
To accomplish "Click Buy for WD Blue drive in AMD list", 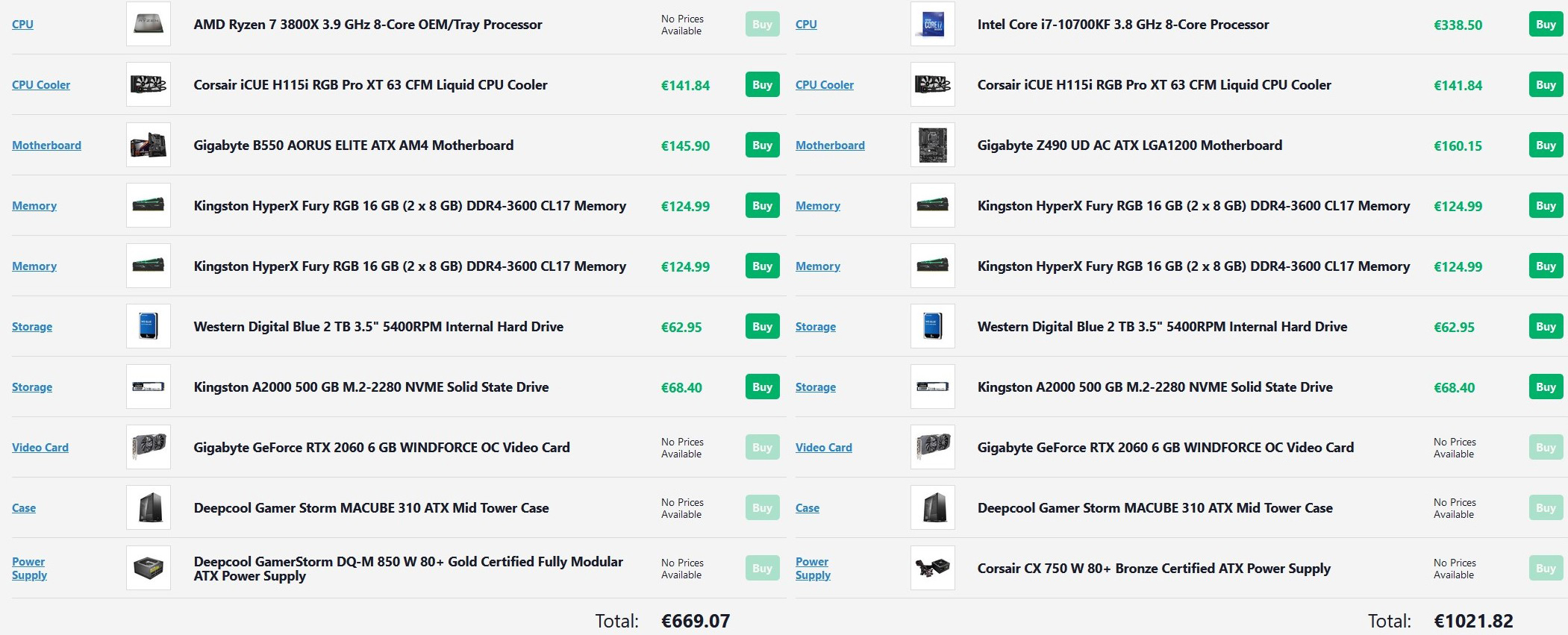I will coord(762,326).
